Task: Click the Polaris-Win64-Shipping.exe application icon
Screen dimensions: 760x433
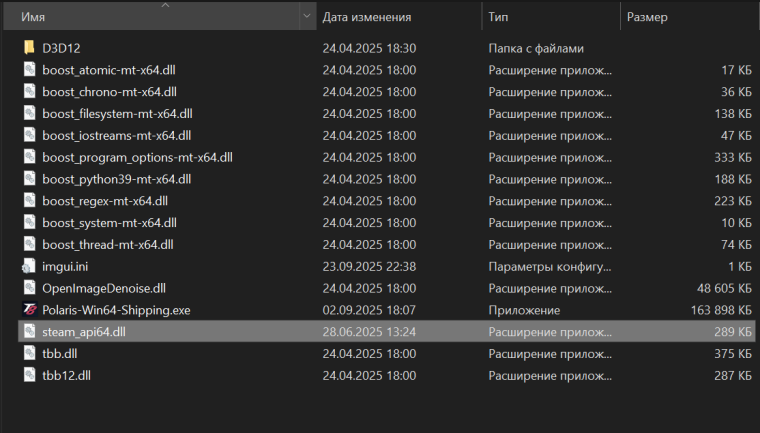Action: [30, 309]
